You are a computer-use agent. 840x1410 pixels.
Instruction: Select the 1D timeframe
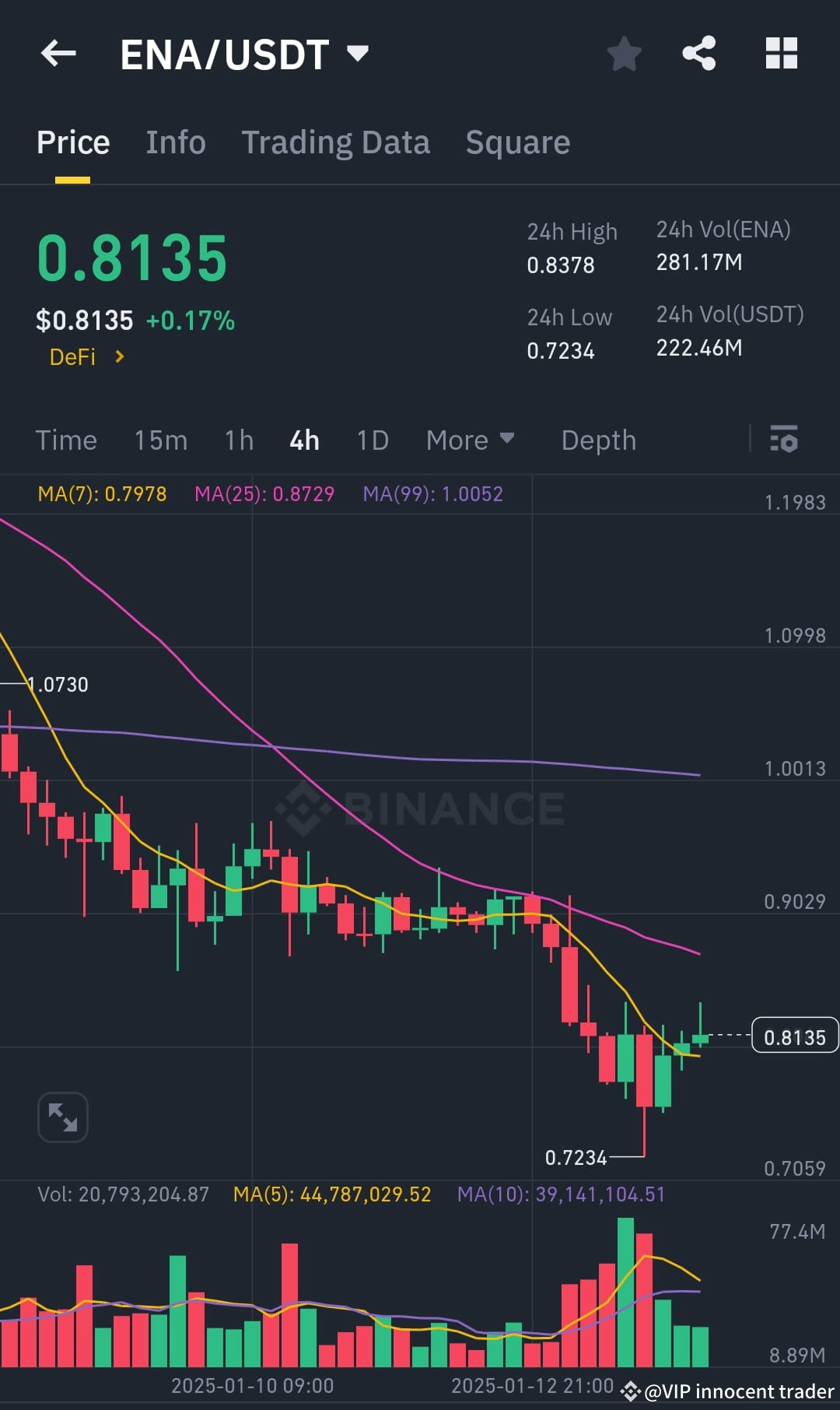pos(372,440)
